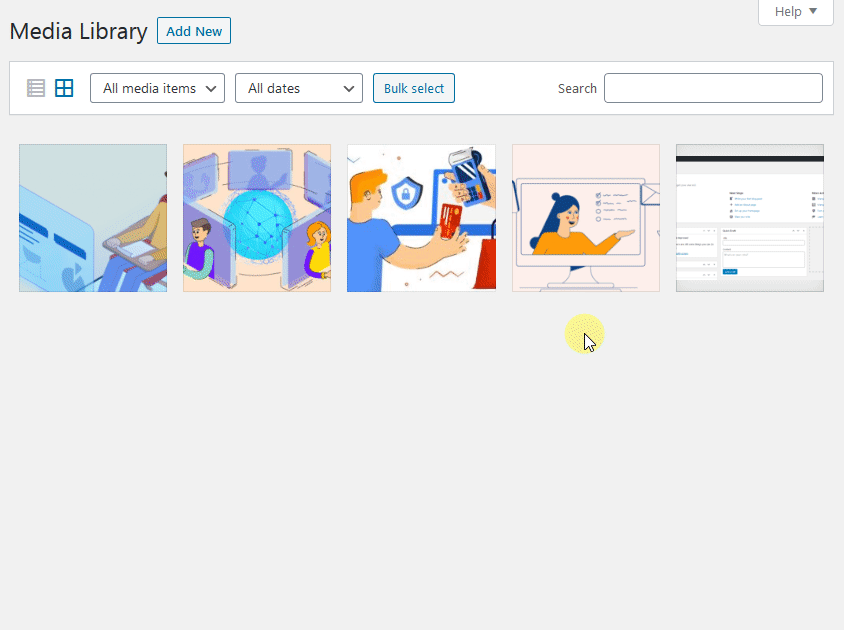Viewport: 844px width, 630px height.
Task: Click the Add New button
Action: tap(194, 31)
